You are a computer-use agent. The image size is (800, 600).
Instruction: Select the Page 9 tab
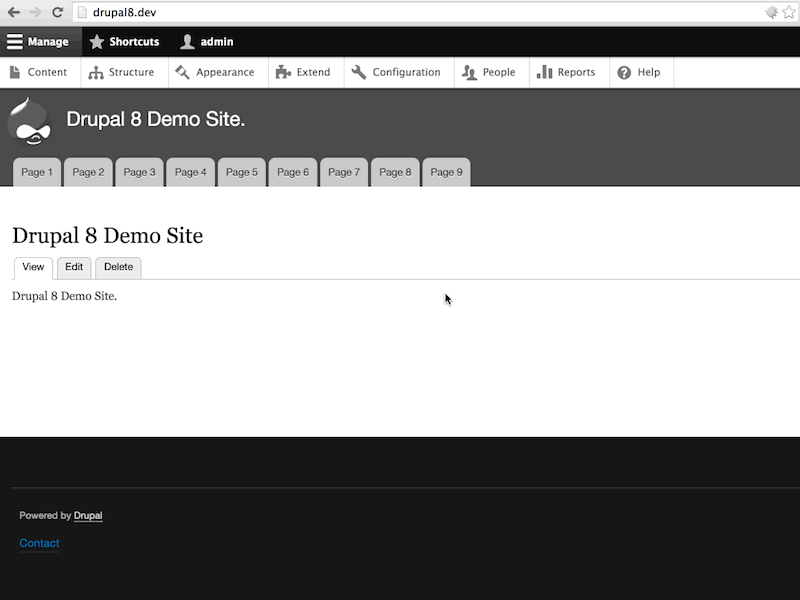pyautogui.click(x=446, y=172)
